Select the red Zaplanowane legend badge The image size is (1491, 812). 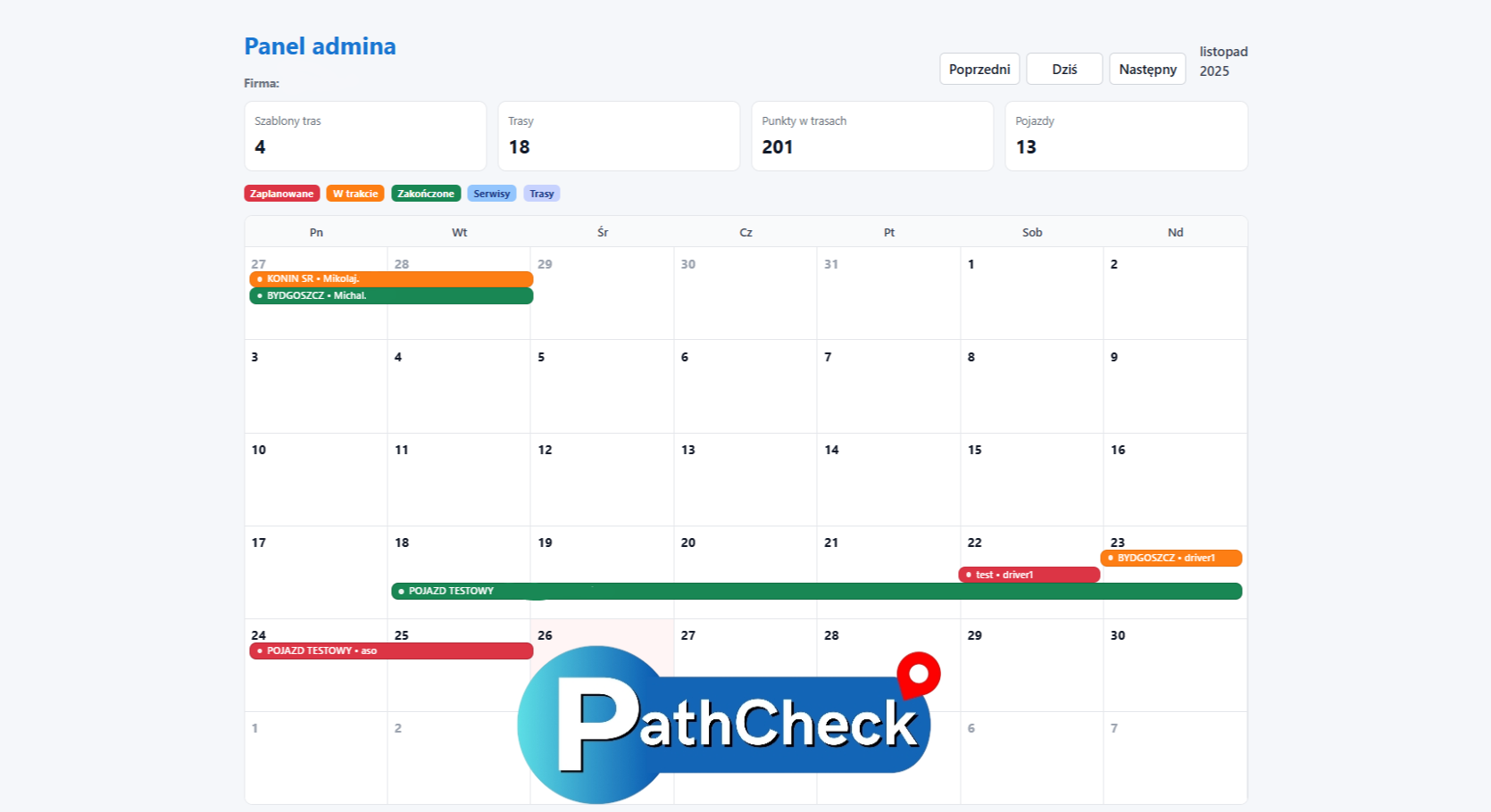point(281,194)
